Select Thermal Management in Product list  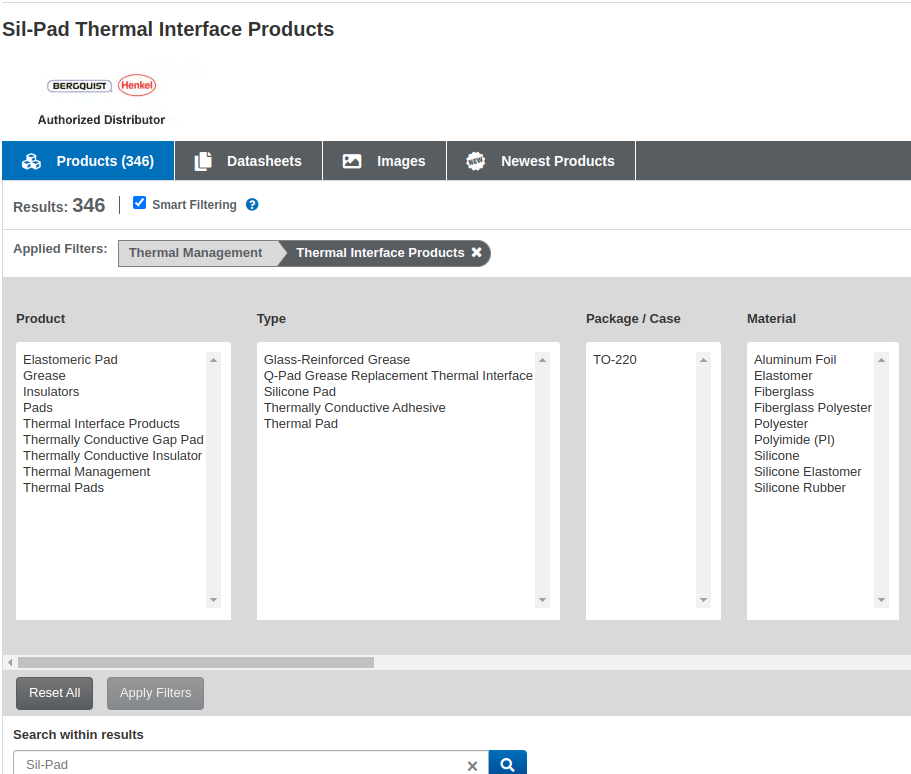point(87,472)
